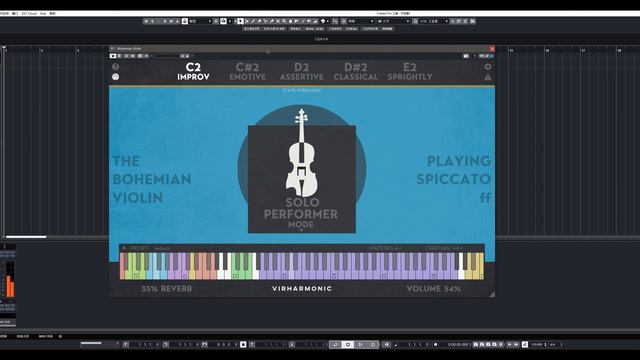The height and width of the screenshot is (360, 640).
Task: Click the transport Record button
Action: [x=373, y=344]
